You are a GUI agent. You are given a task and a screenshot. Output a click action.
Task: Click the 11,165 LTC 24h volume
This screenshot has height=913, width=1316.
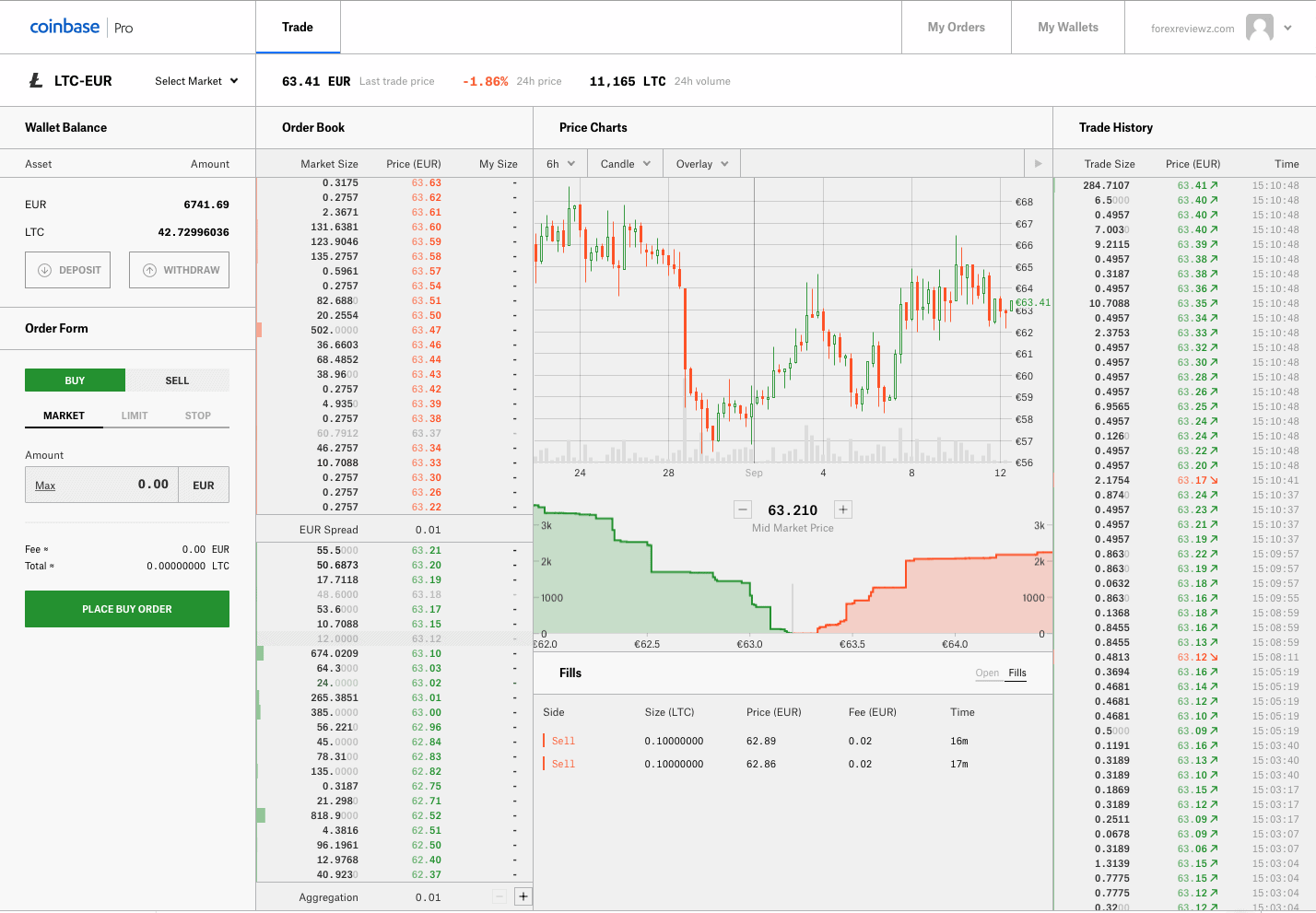(x=628, y=81)
